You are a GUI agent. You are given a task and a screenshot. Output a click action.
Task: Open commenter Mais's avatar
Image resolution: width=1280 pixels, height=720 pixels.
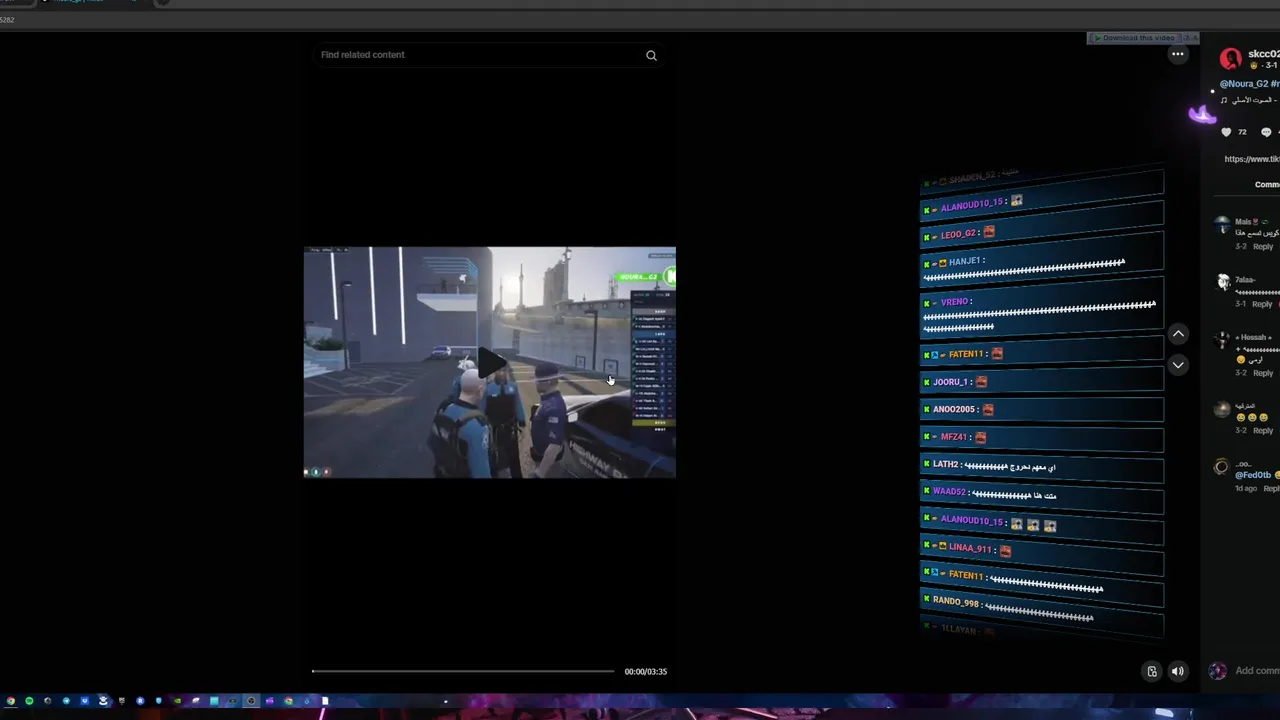coord(1222,226)
